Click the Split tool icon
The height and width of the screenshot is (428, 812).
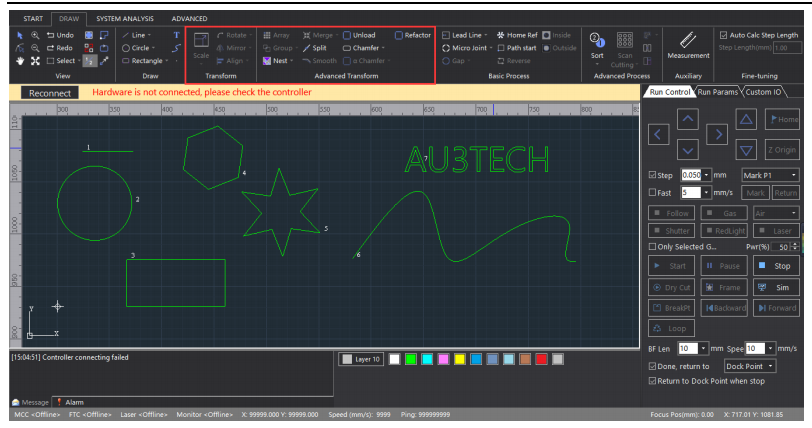(x=309, y=47)
